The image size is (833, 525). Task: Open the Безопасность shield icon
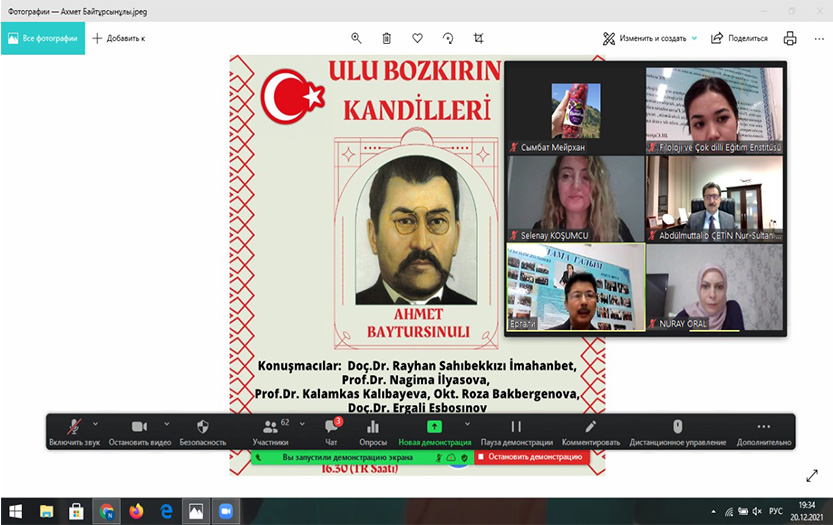202,430
